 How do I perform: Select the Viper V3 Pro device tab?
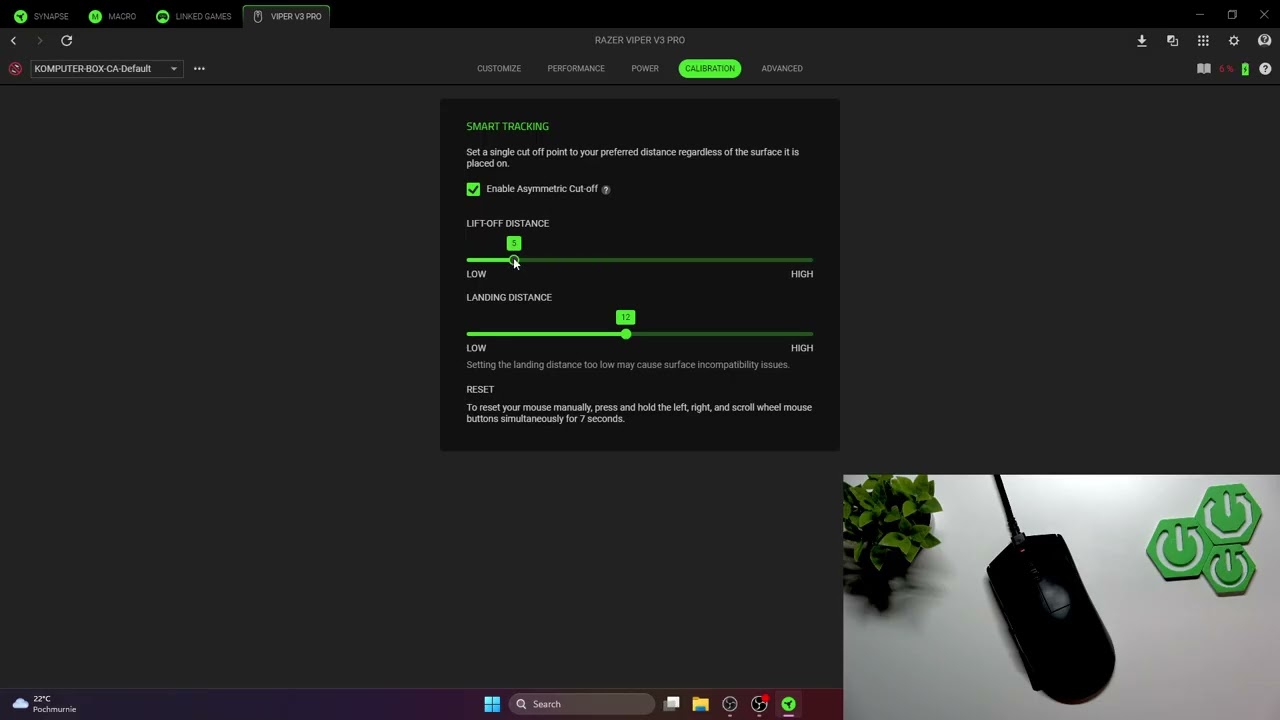(x=286, y=16)
